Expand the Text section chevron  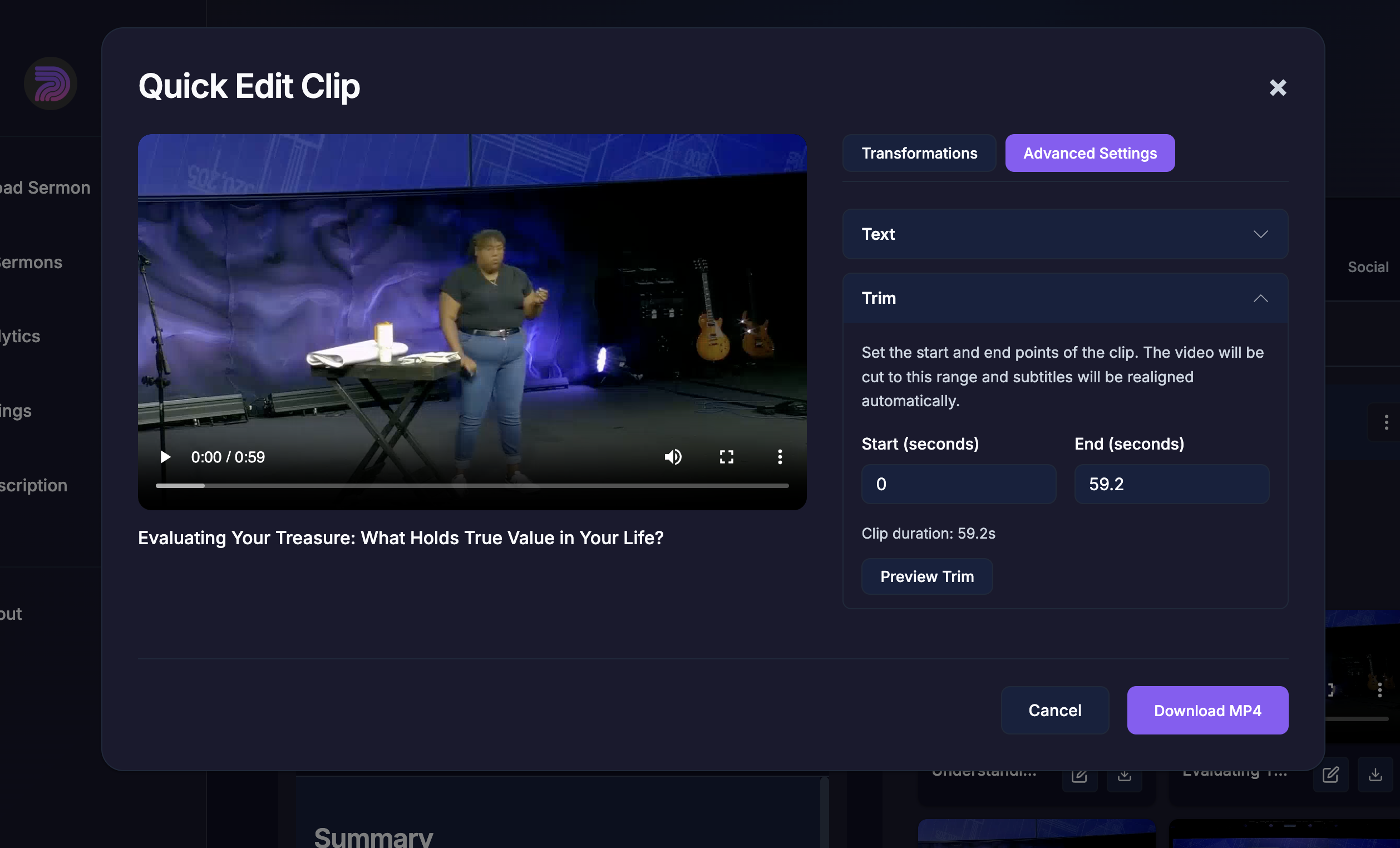(1260, 234)
